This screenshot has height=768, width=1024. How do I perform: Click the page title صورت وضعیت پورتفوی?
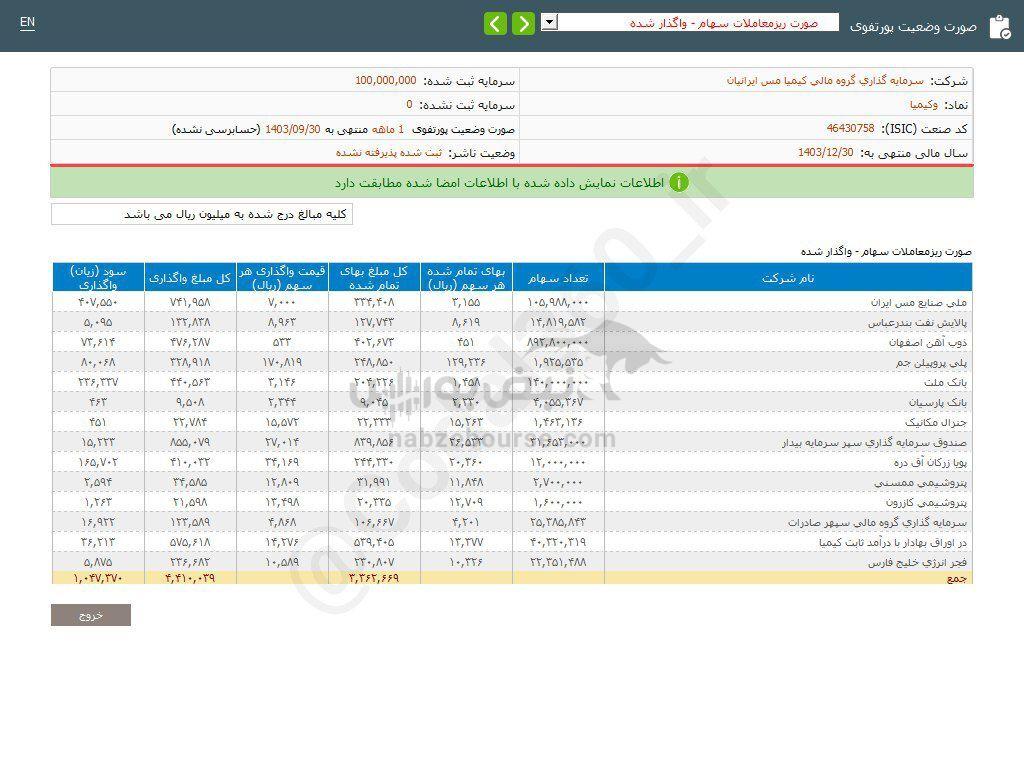913,27
